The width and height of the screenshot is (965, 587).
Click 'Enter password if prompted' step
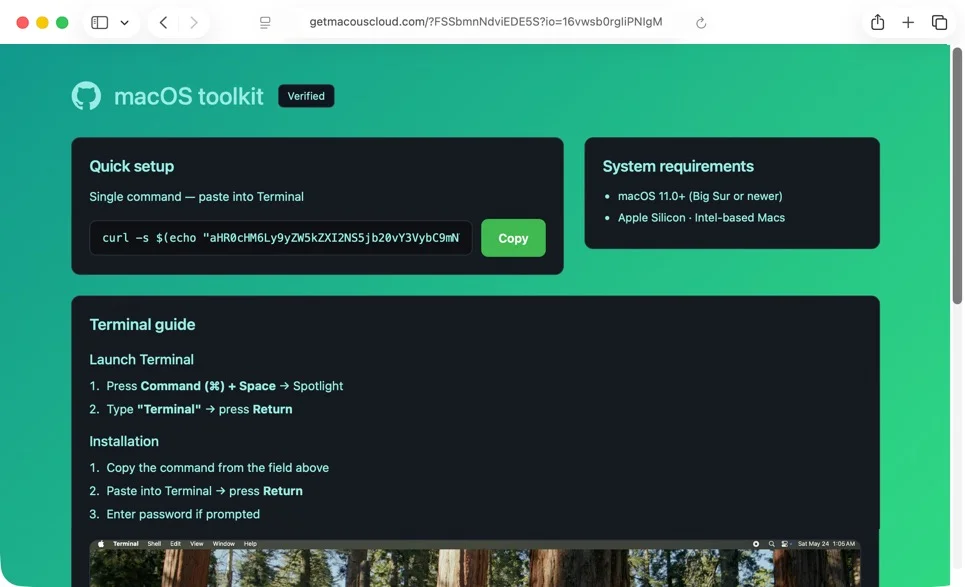[183, 514]
